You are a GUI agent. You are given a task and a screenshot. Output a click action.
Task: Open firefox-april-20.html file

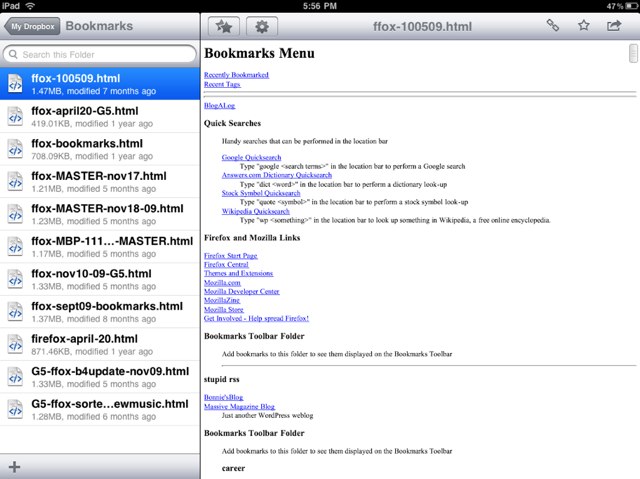click(100, 344)
